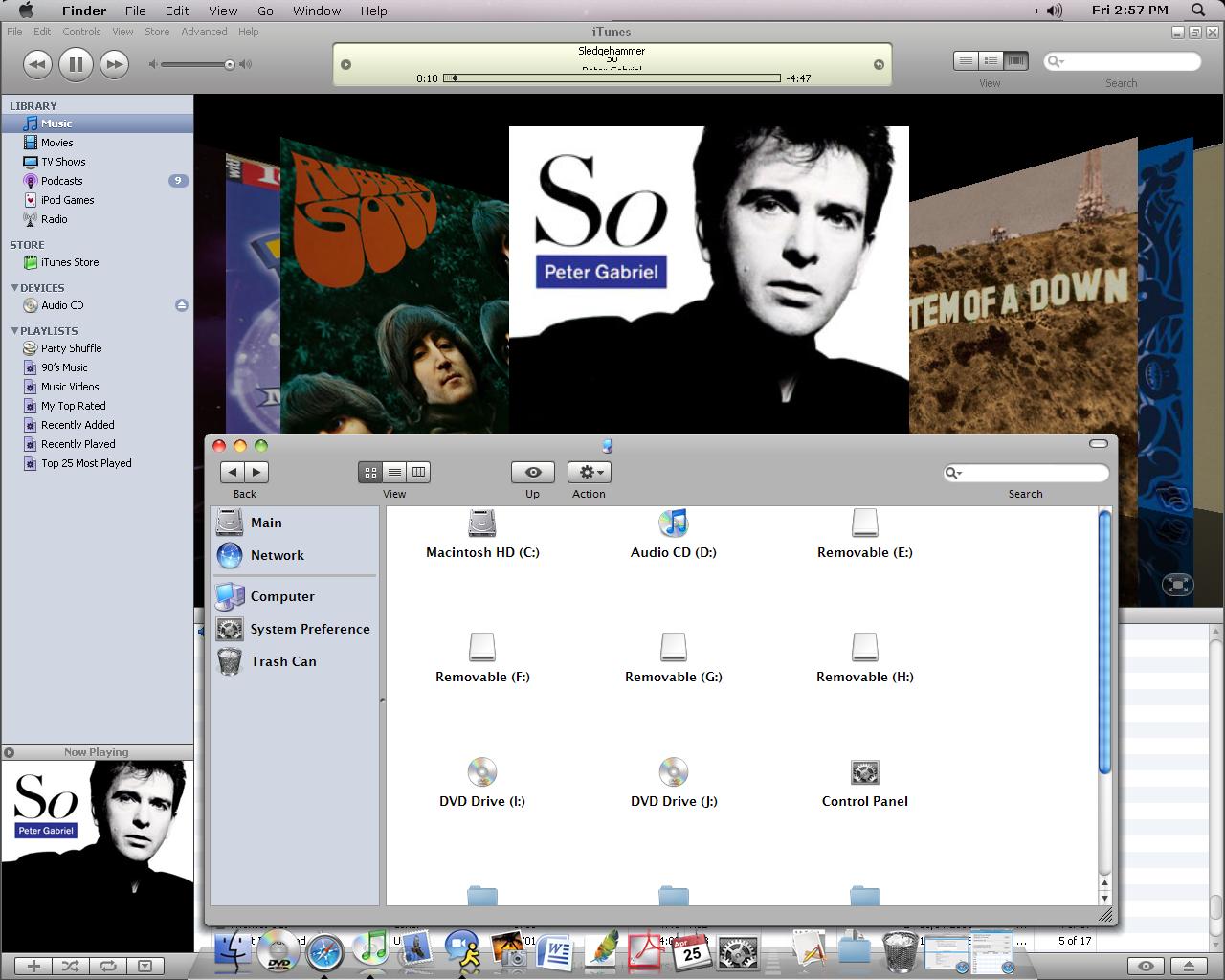Open the iTunes Advanced menu
This screenshot has width=1225, height=980.
(x=204, y=32)
